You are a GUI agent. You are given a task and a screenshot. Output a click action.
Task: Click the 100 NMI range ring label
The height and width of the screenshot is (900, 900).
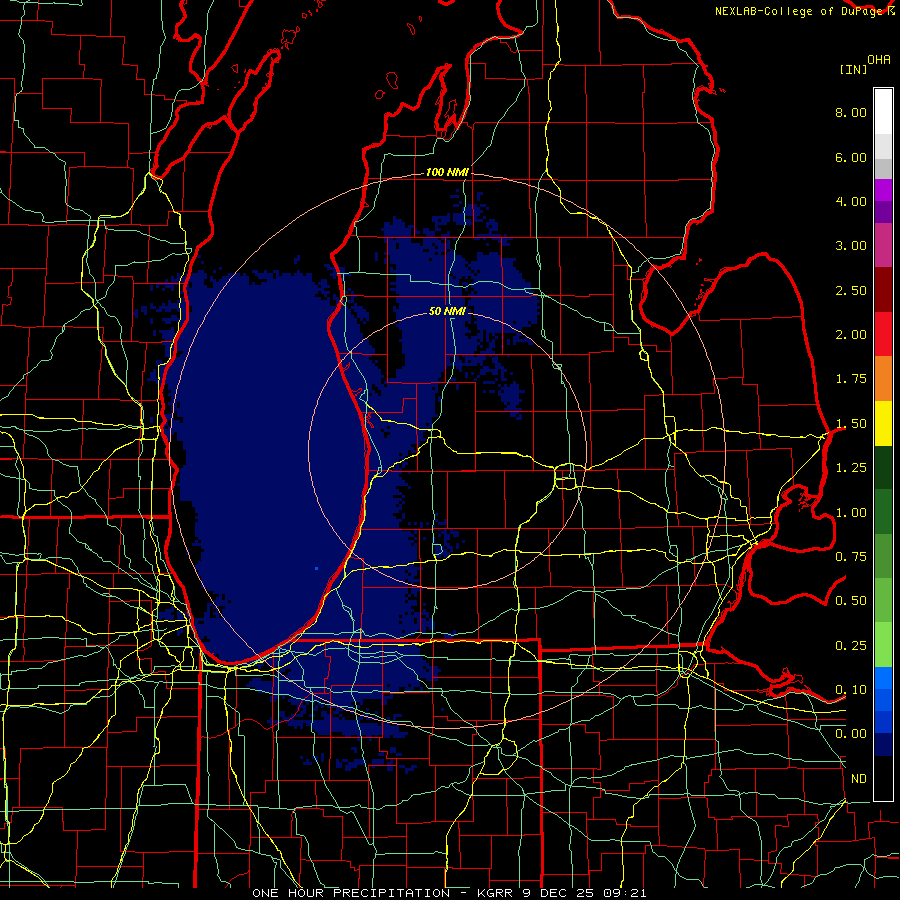447,172
